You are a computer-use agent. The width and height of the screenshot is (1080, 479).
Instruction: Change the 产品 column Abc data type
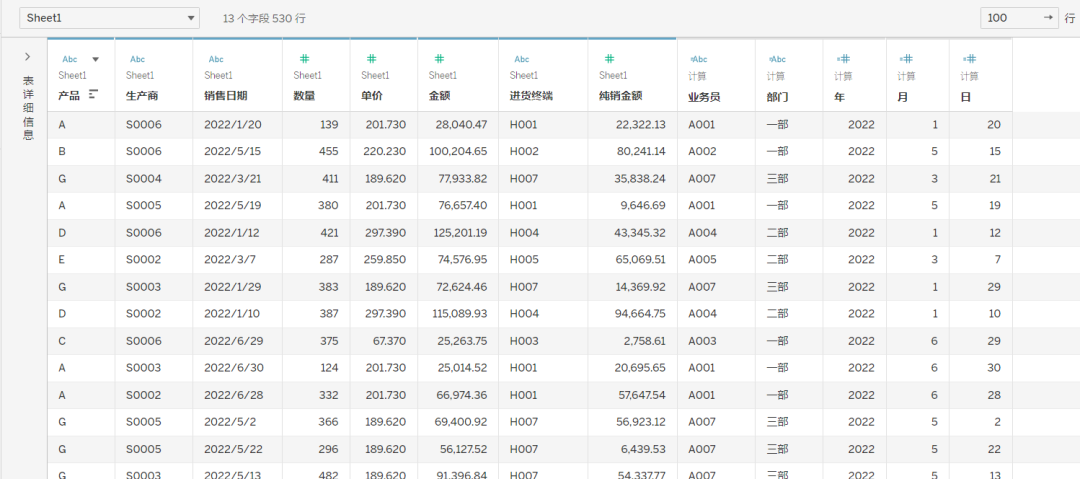[69, 59]
